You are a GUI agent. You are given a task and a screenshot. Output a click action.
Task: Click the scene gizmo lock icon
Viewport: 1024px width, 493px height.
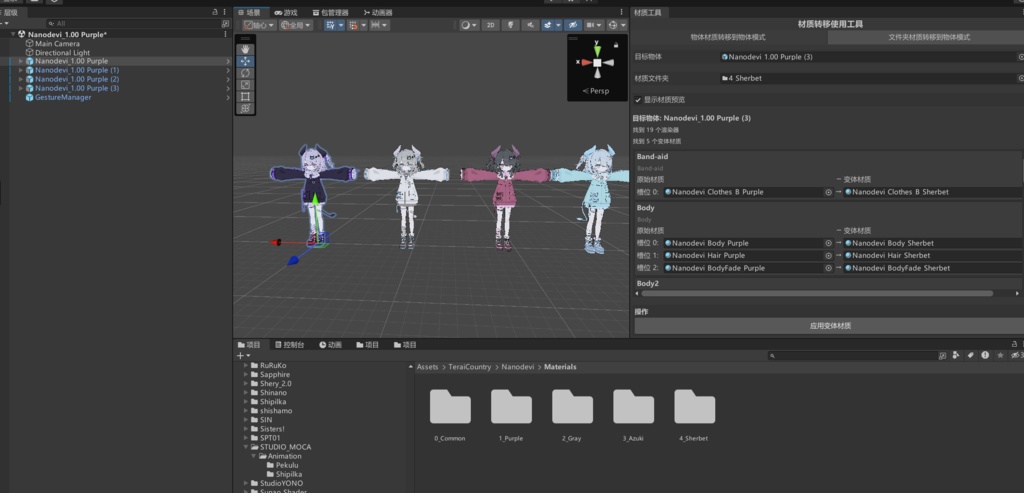click(x=616, y=45)
